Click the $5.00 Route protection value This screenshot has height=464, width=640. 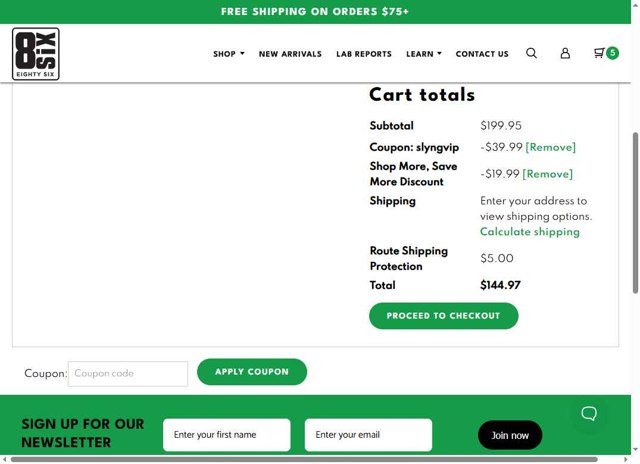pos(497,258)
